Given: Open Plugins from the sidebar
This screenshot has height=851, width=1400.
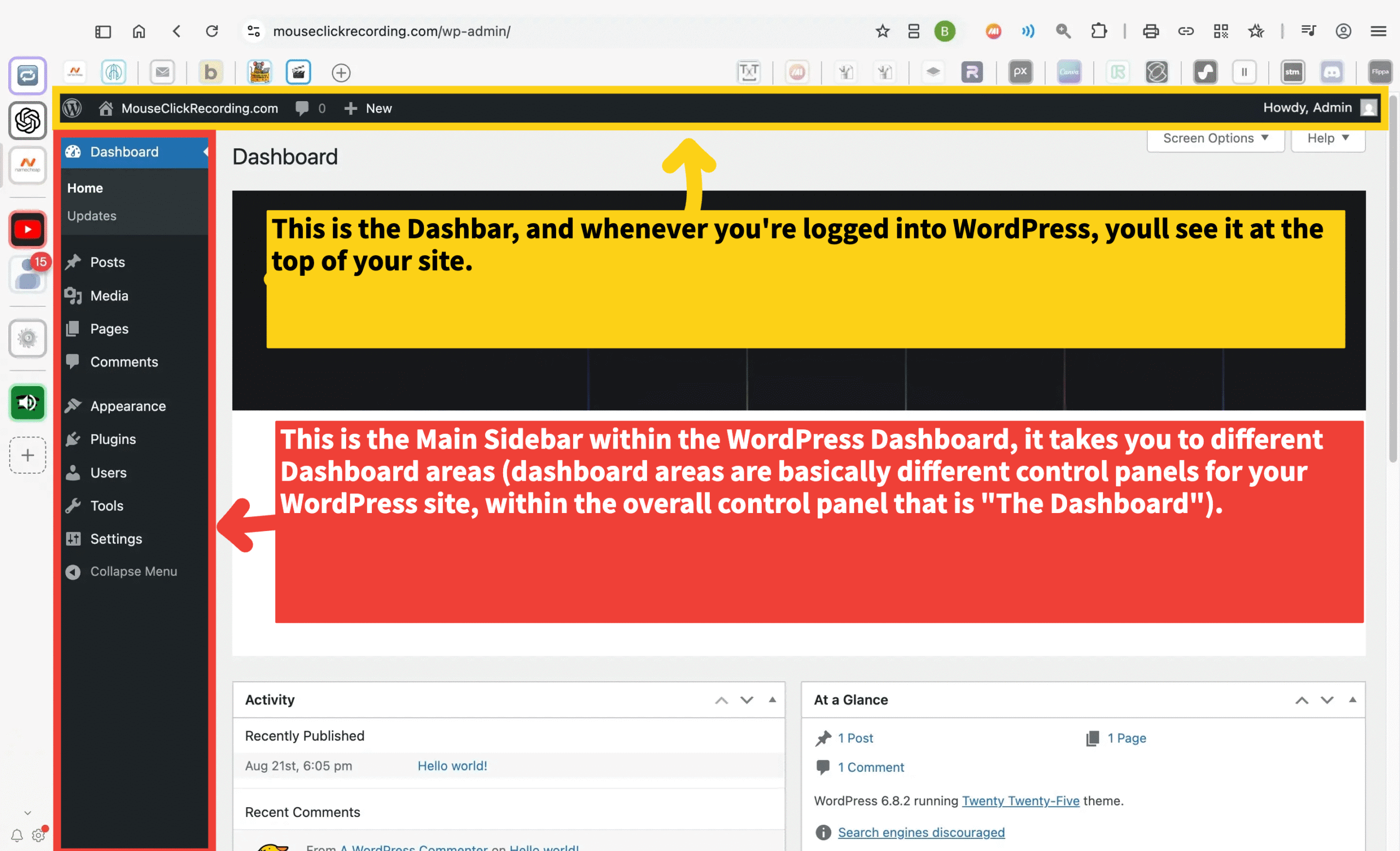Looking at the screenshot, I should click(x=113, y=439).
